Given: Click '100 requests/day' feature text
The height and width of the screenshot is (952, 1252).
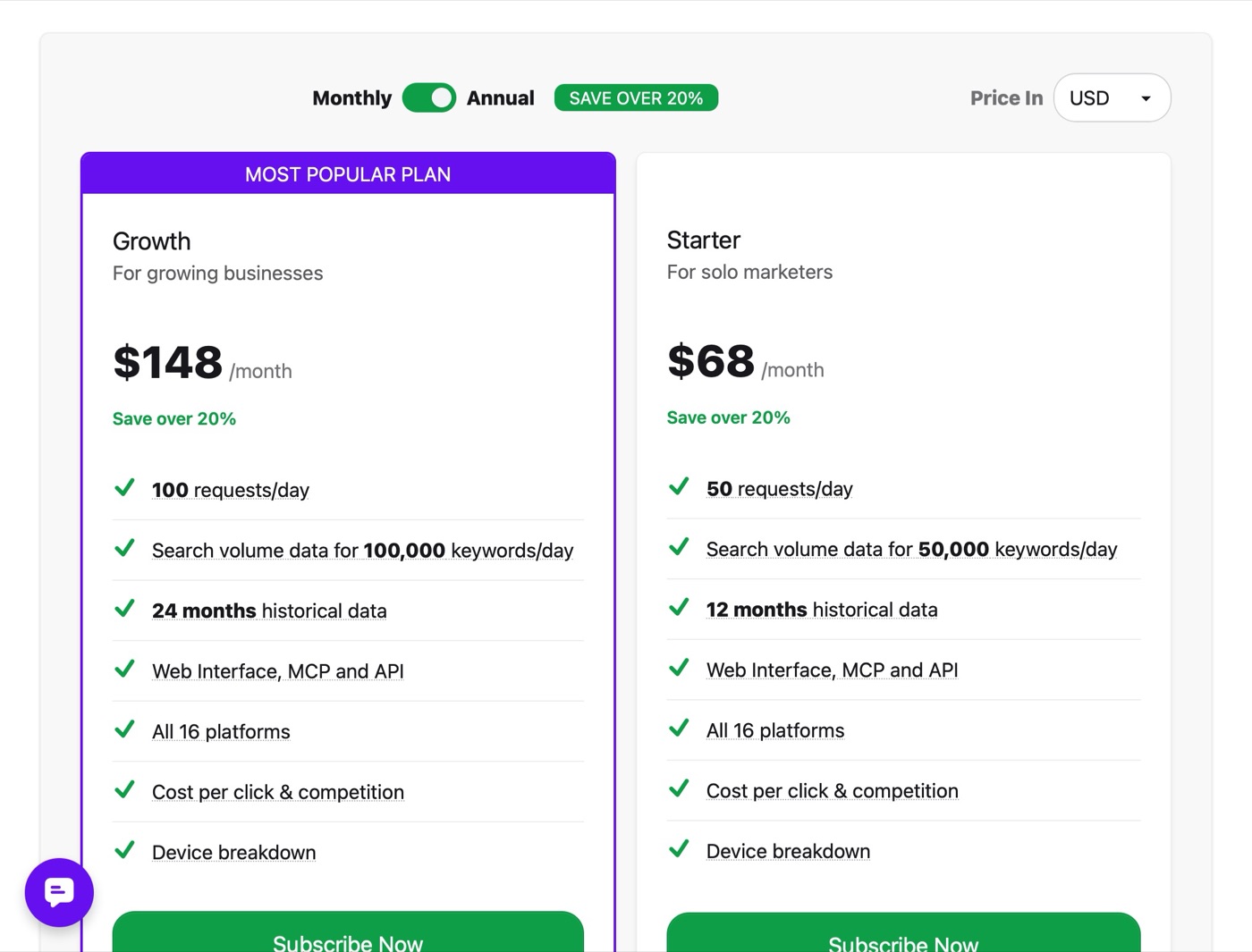Looking at the screenshot, I should pos(231,490).
